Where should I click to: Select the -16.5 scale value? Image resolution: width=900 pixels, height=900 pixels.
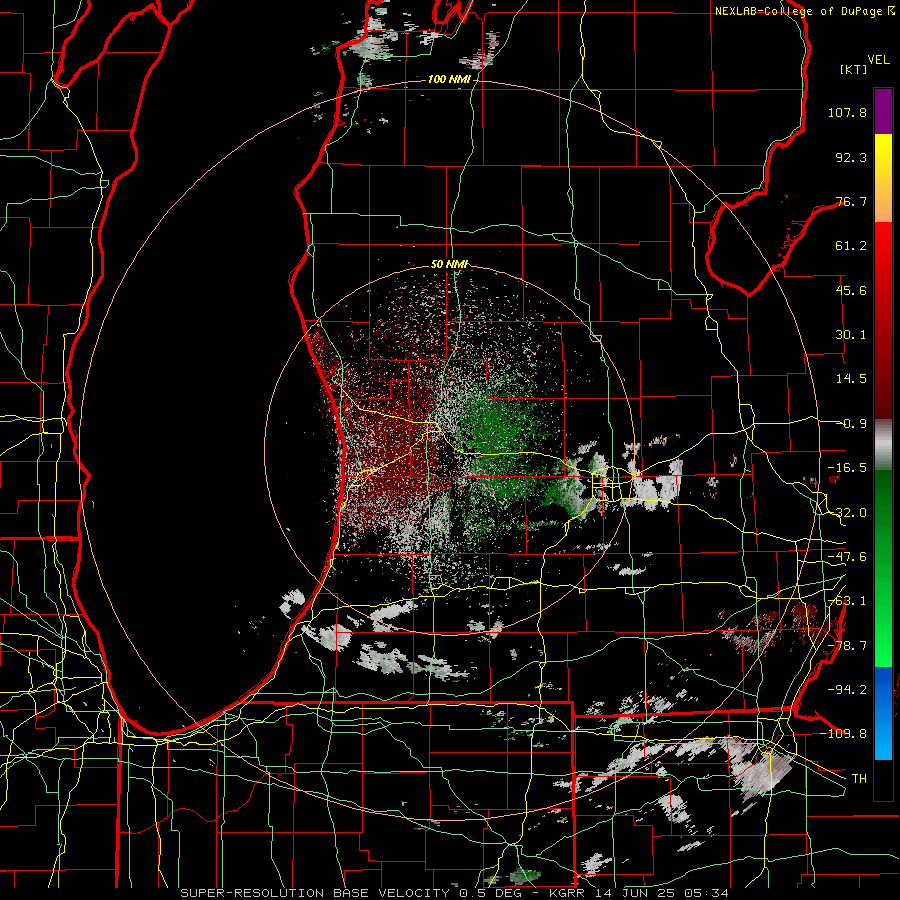(847, 468)
